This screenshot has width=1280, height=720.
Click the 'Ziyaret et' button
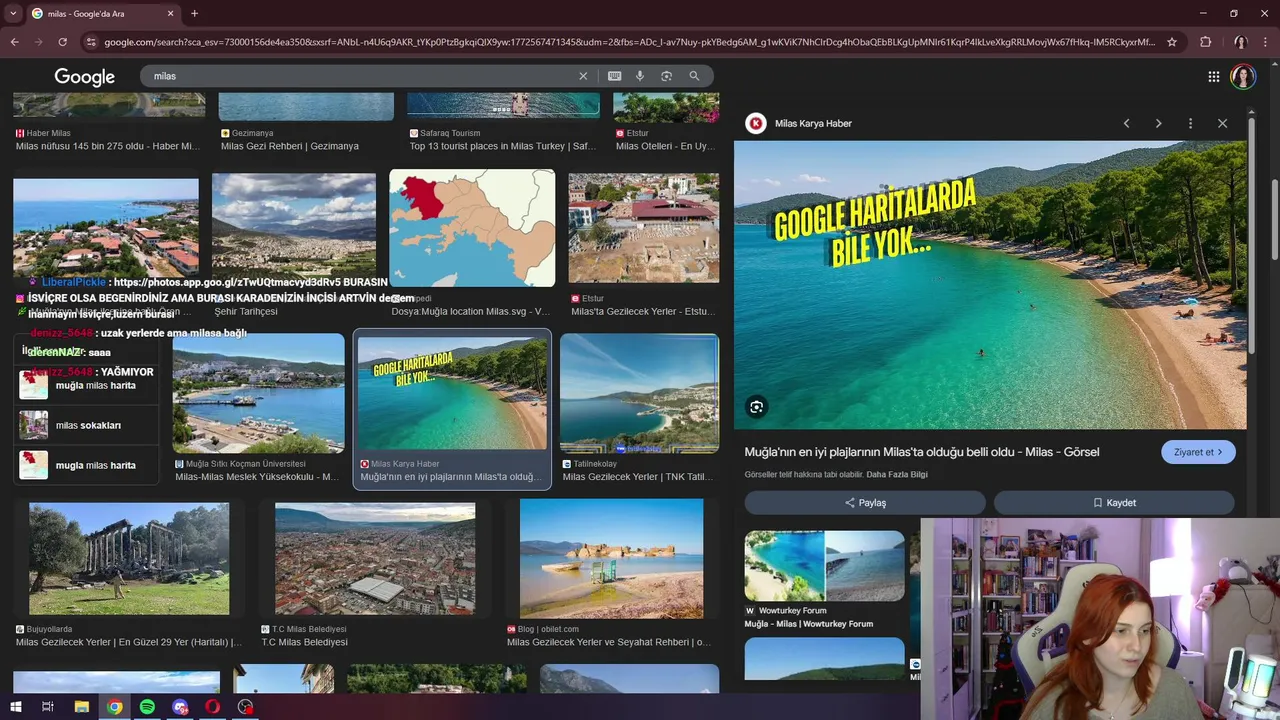click(x=1198, y=452)
